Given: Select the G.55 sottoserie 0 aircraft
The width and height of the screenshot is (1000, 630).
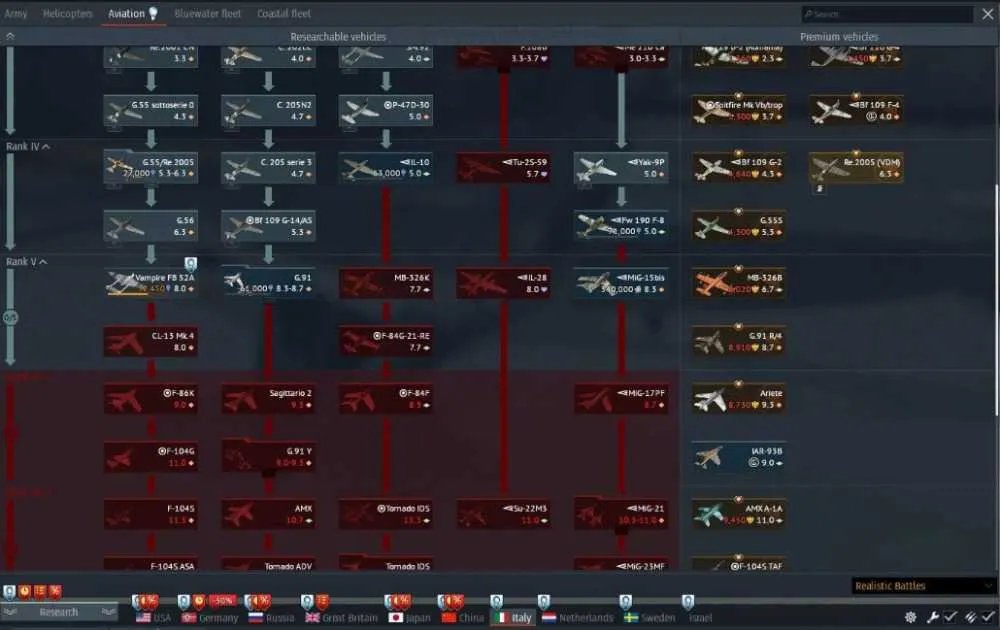Looking at the screenshot, I should coord(151,110).
